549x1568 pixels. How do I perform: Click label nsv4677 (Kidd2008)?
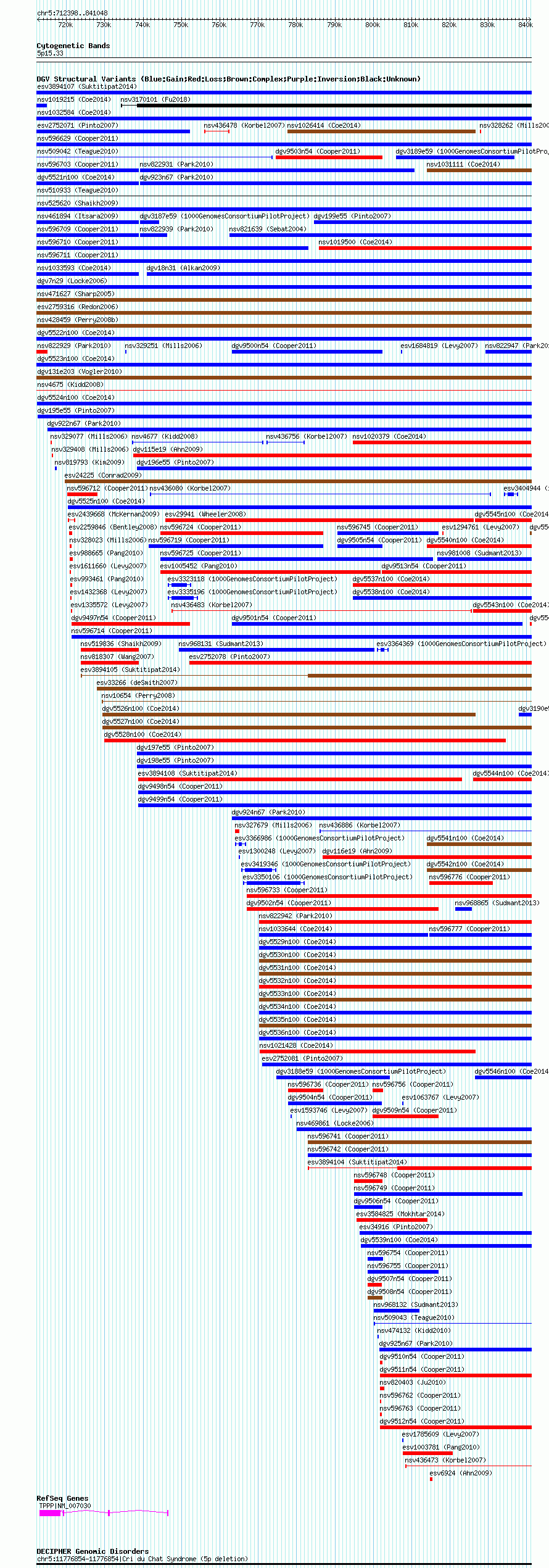(x=165, y=436)
